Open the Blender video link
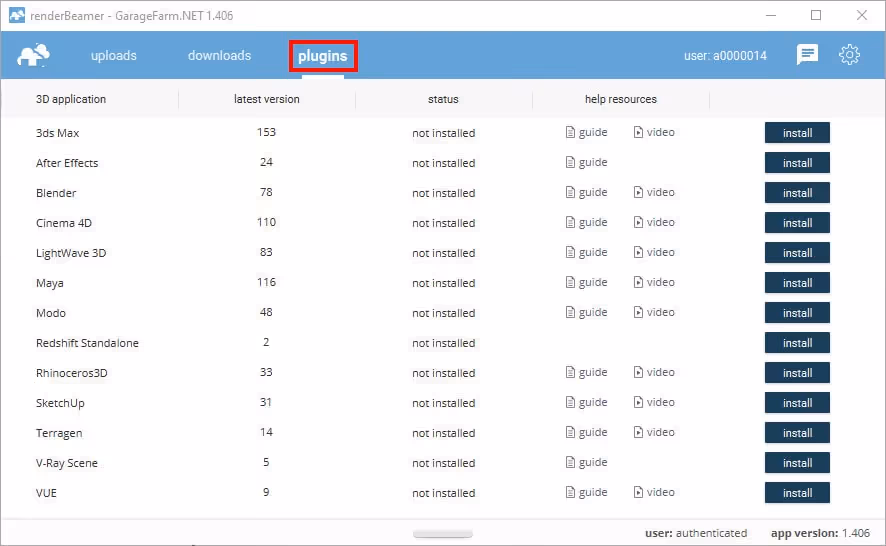This screenshot has width=886, height=546. click(x=654, y=192)
